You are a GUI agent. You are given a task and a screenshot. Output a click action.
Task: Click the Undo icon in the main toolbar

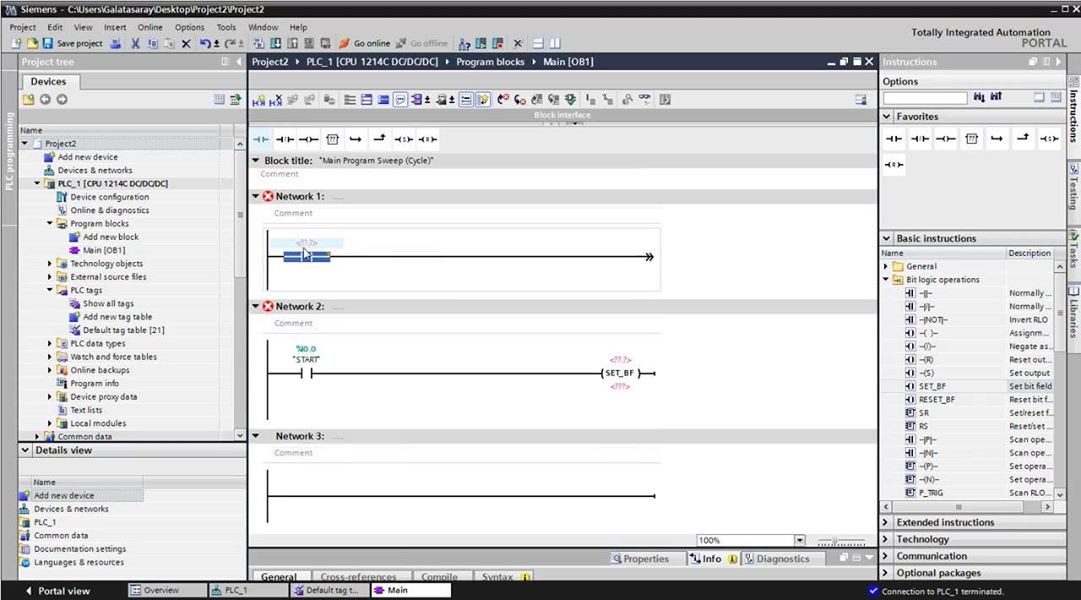(205, 43)
